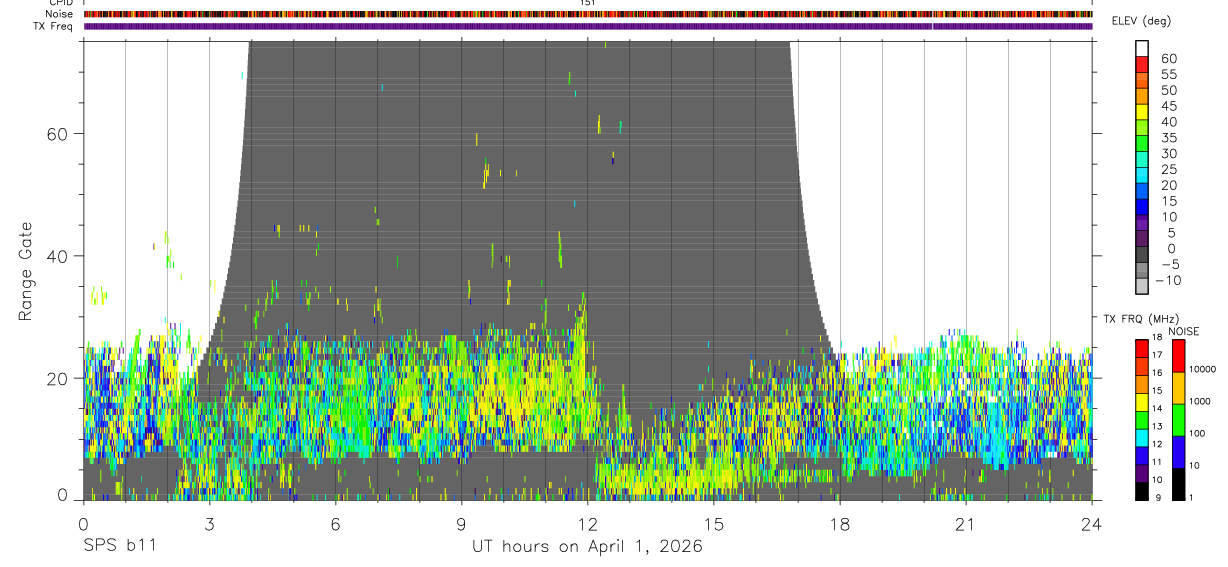
Task: Click the purple TX Freq strip above the plot
Action: tap(588, 26)
